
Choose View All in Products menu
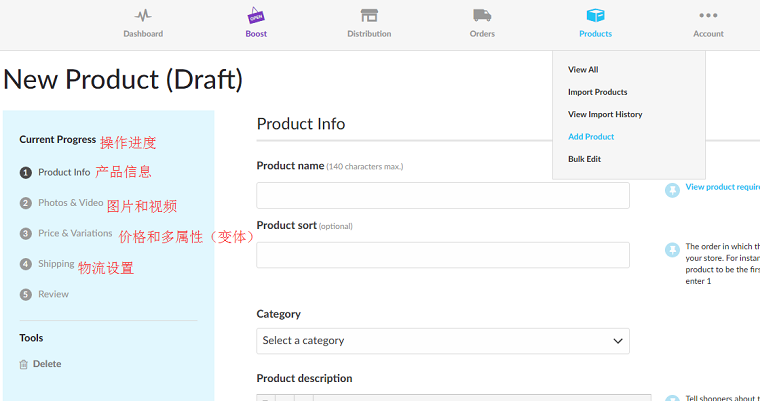(583, 70)
